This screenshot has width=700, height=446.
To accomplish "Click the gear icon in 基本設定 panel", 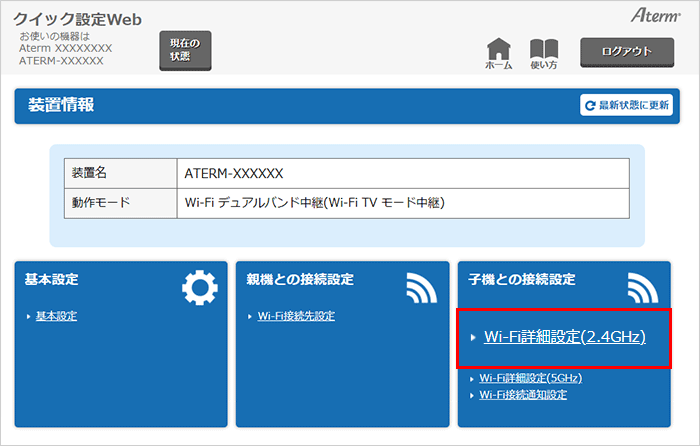I will pos(199,288).
